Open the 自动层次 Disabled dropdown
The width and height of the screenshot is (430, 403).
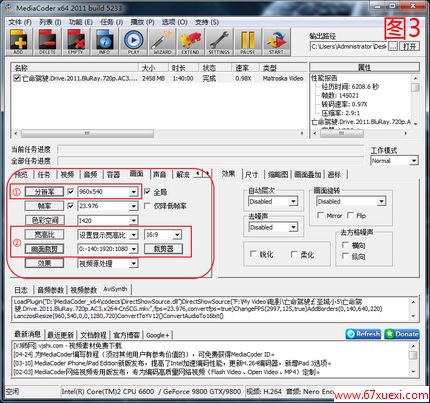pyautogui.click(x=293, y=201)
